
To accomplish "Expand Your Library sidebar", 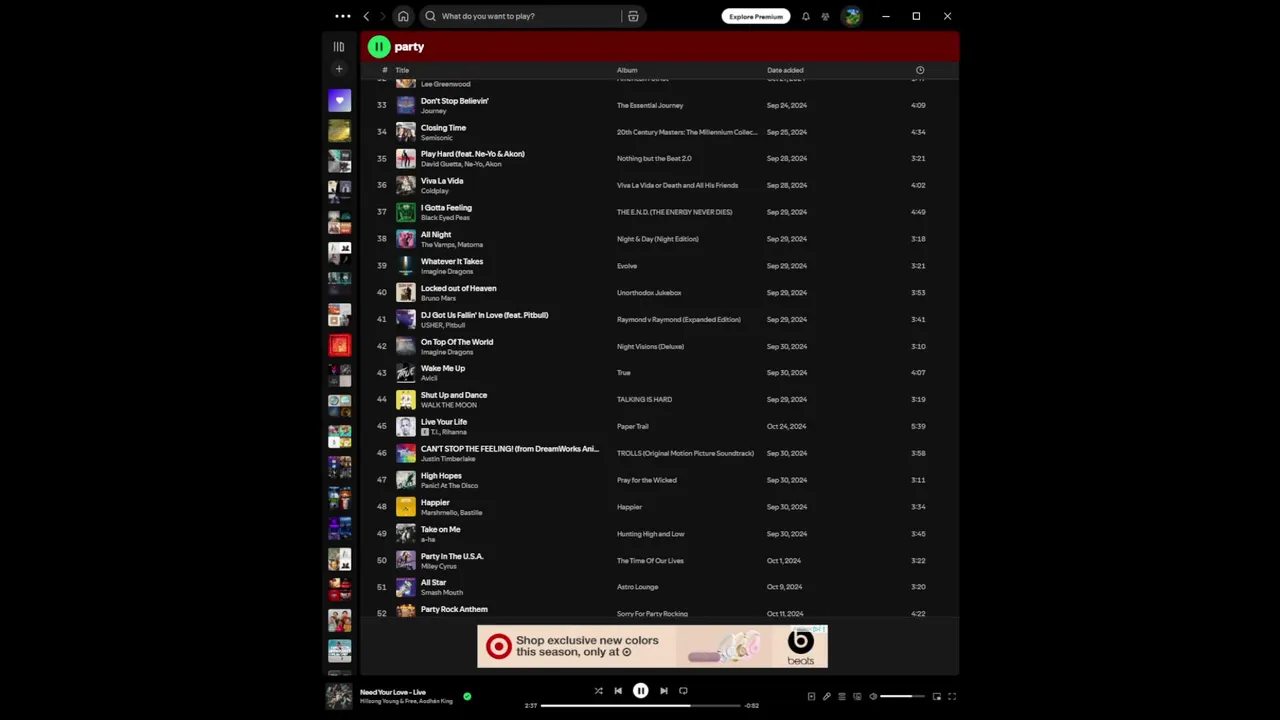I will click(339, 46).
